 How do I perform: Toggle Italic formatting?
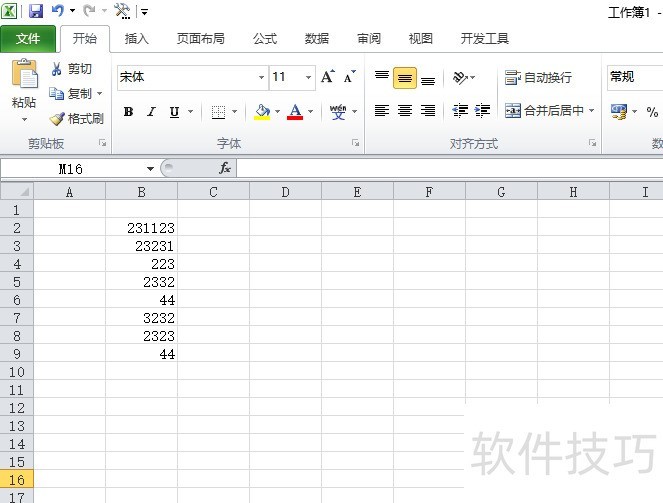(151, 112)
